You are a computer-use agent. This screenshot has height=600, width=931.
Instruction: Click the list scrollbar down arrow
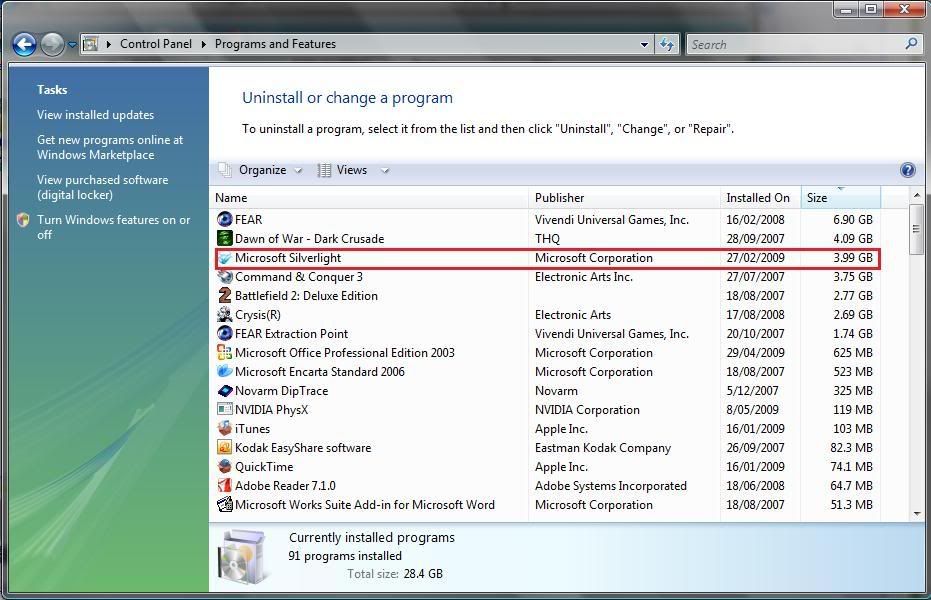[916, 514]
